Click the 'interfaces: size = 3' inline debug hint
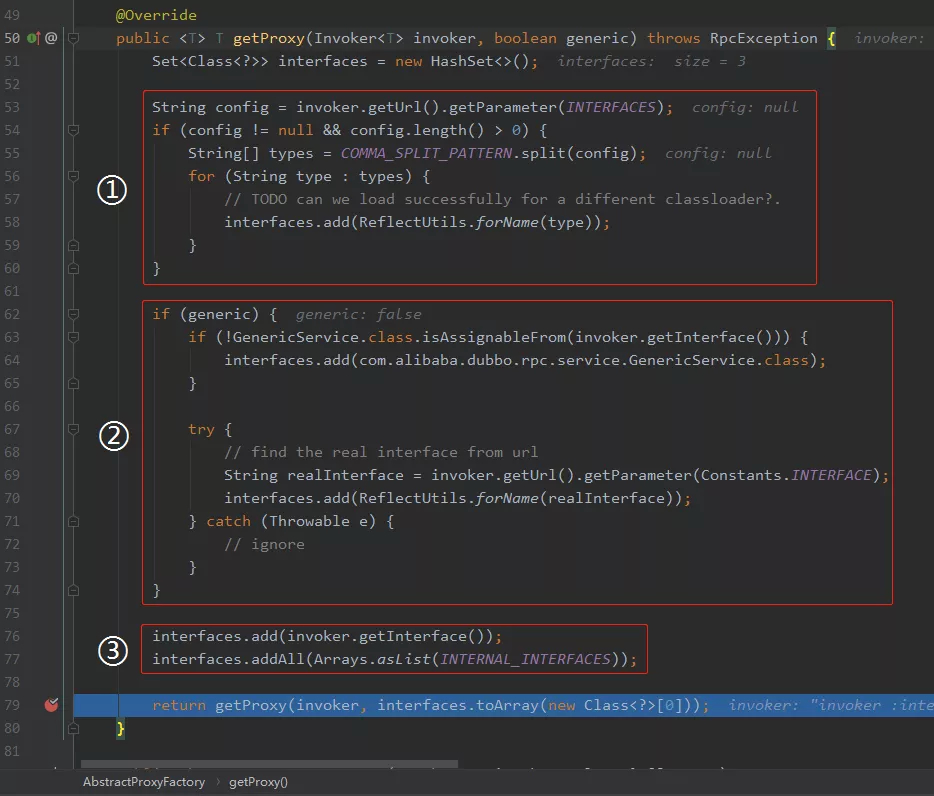934x796 pixels. 651,61
